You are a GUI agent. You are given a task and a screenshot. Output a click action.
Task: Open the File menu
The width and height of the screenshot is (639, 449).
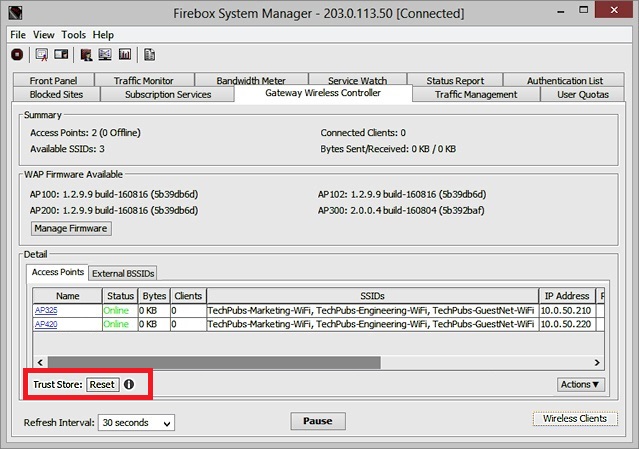pos(18,35)
